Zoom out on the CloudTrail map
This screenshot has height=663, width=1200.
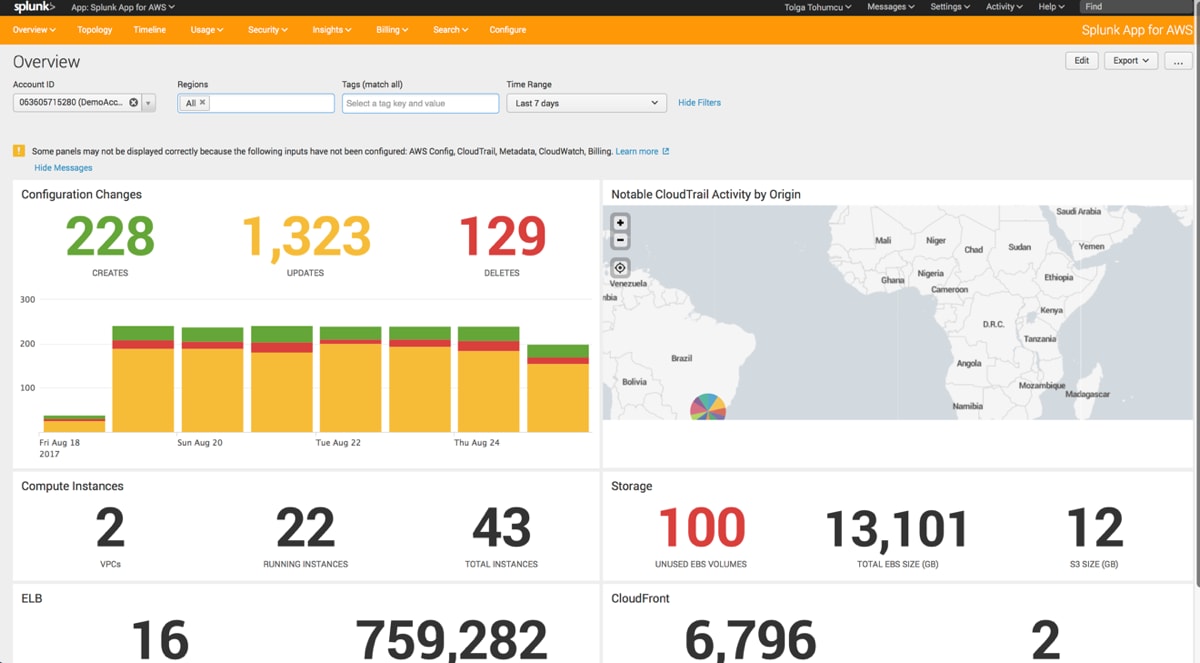(620, 241)
